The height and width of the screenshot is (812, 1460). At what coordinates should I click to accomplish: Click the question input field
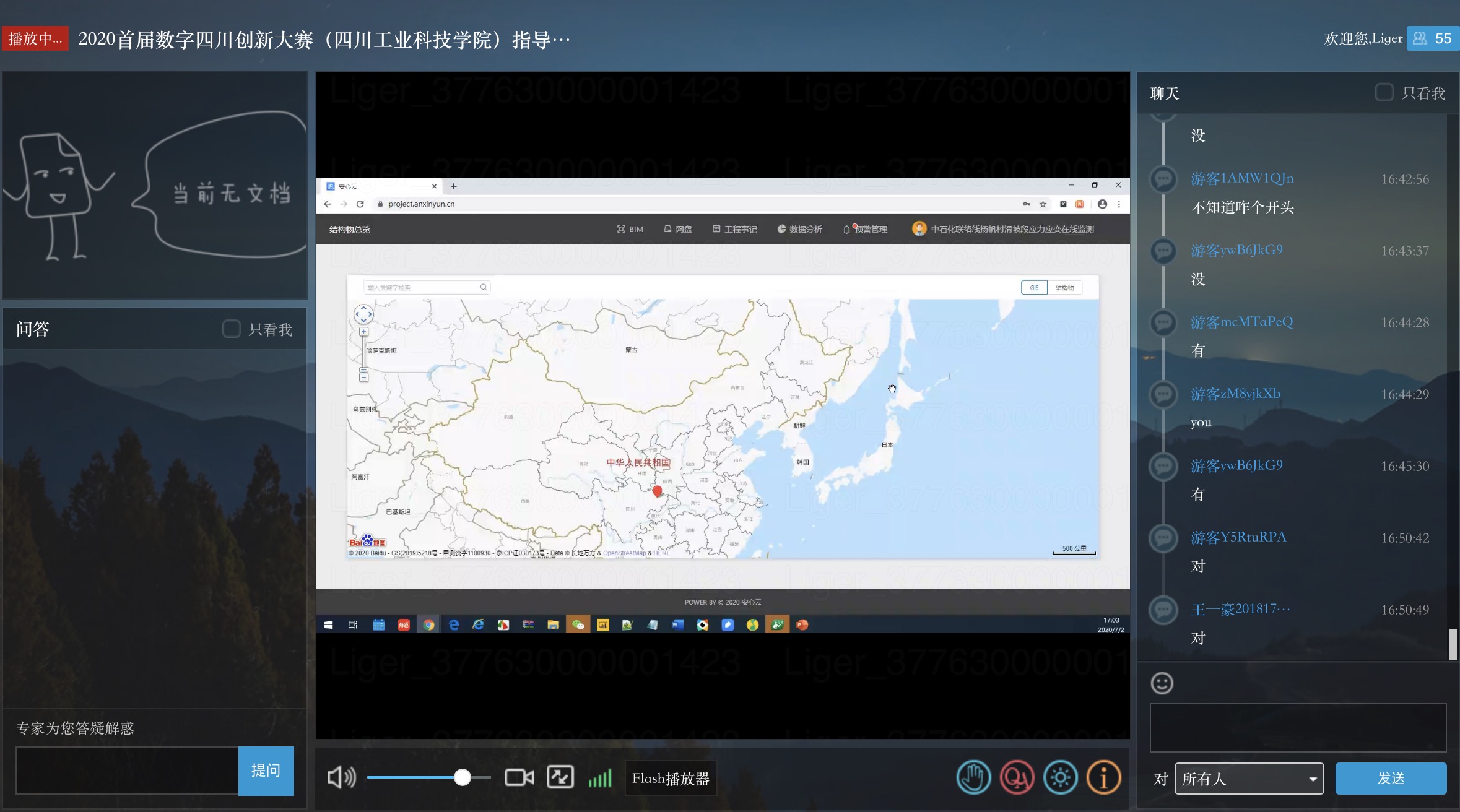coord(127,771)
